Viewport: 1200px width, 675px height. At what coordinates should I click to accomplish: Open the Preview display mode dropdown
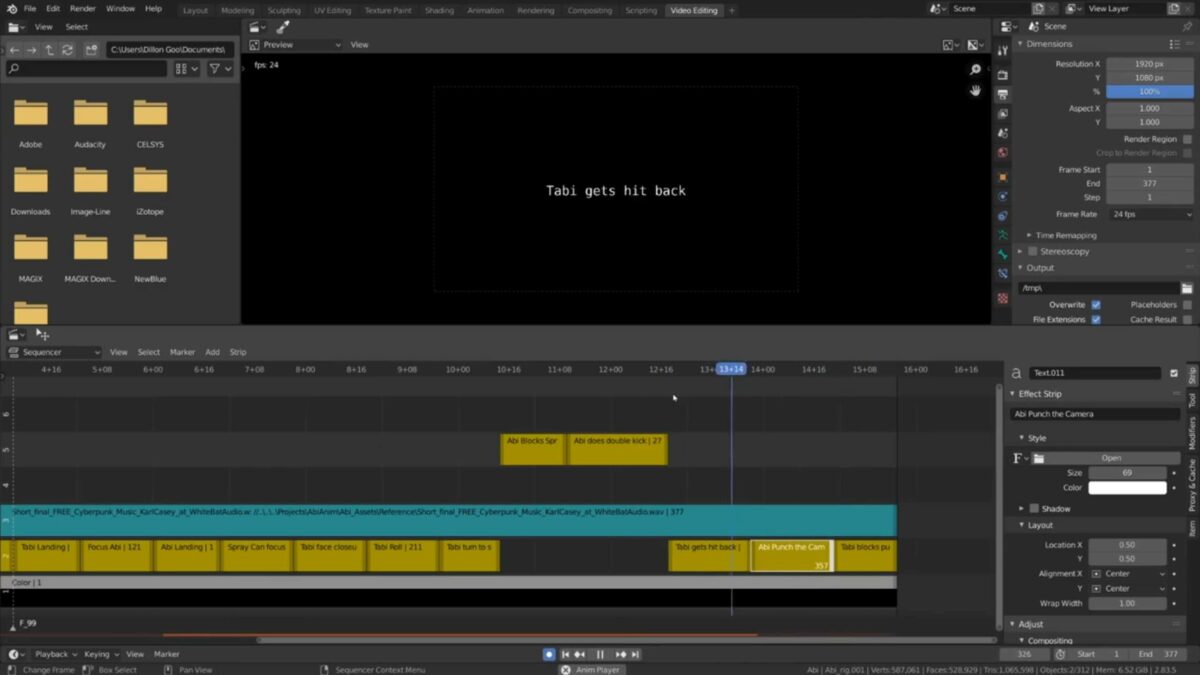(x=295, y=44)
